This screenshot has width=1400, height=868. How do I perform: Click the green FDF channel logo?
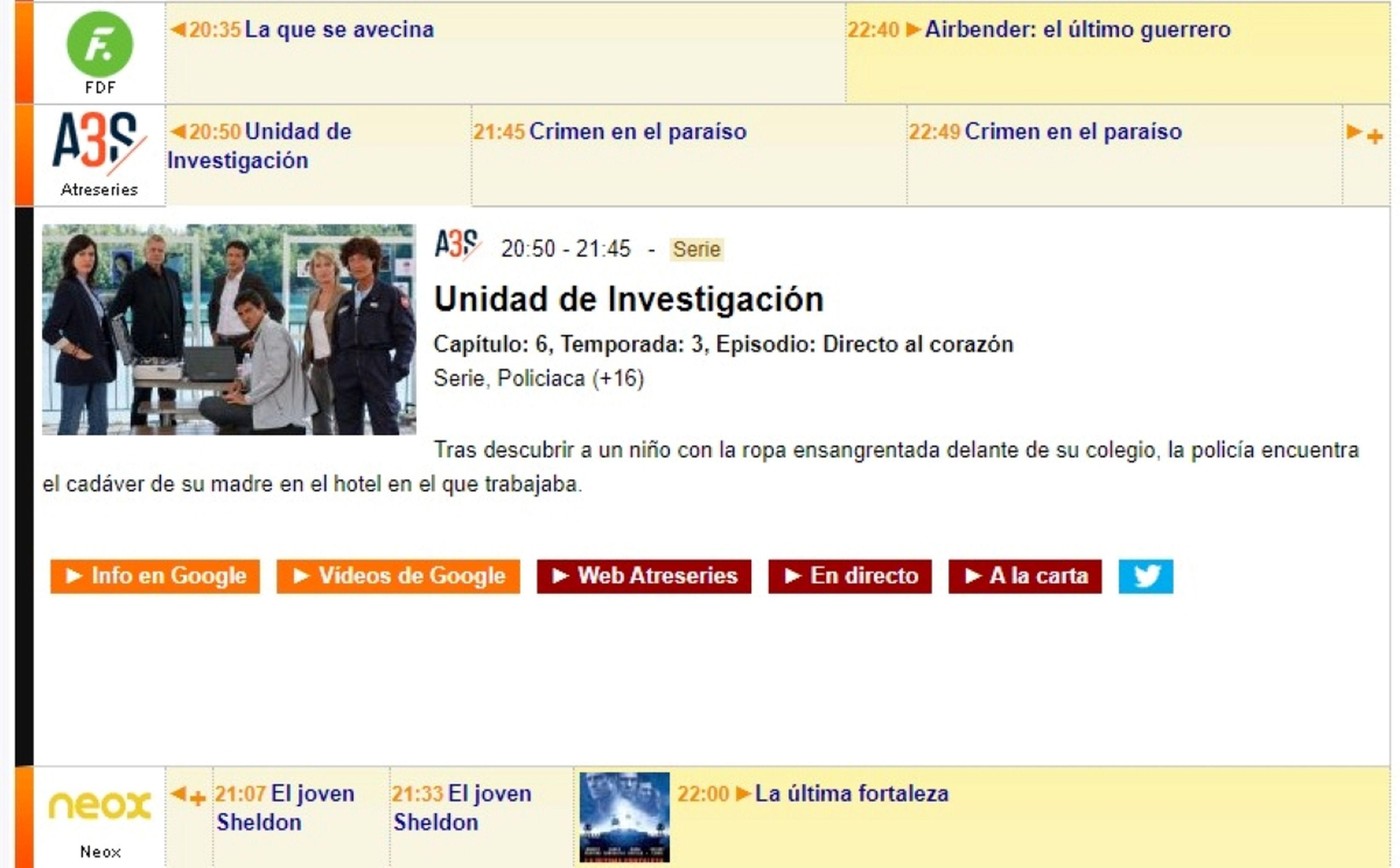pyautogui.click(x=99, y=44)
